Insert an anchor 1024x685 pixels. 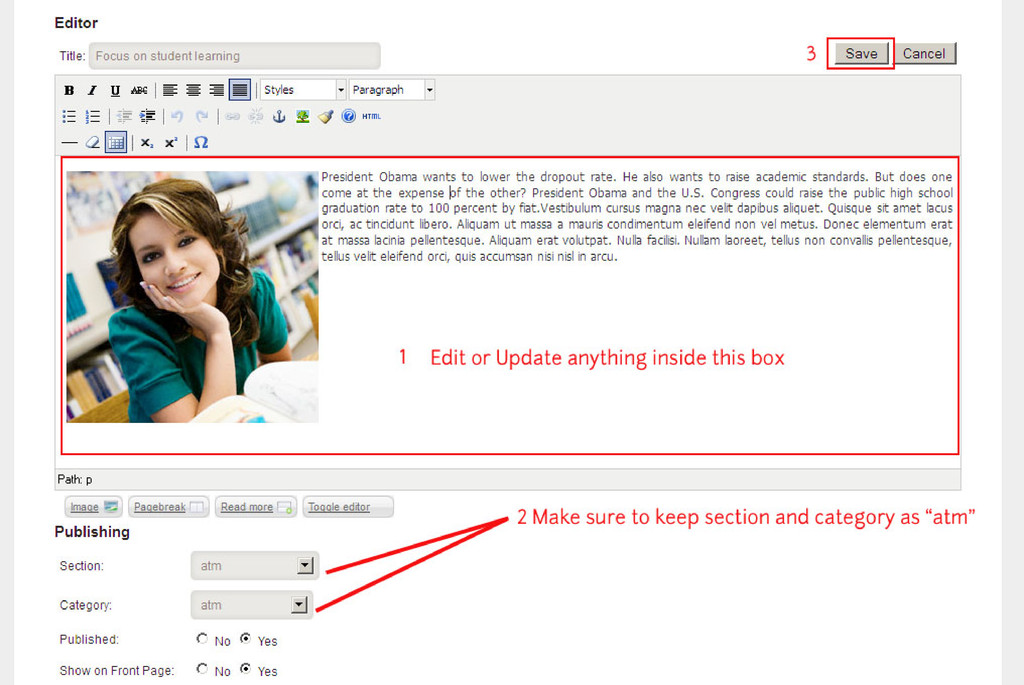click(279, 116)
